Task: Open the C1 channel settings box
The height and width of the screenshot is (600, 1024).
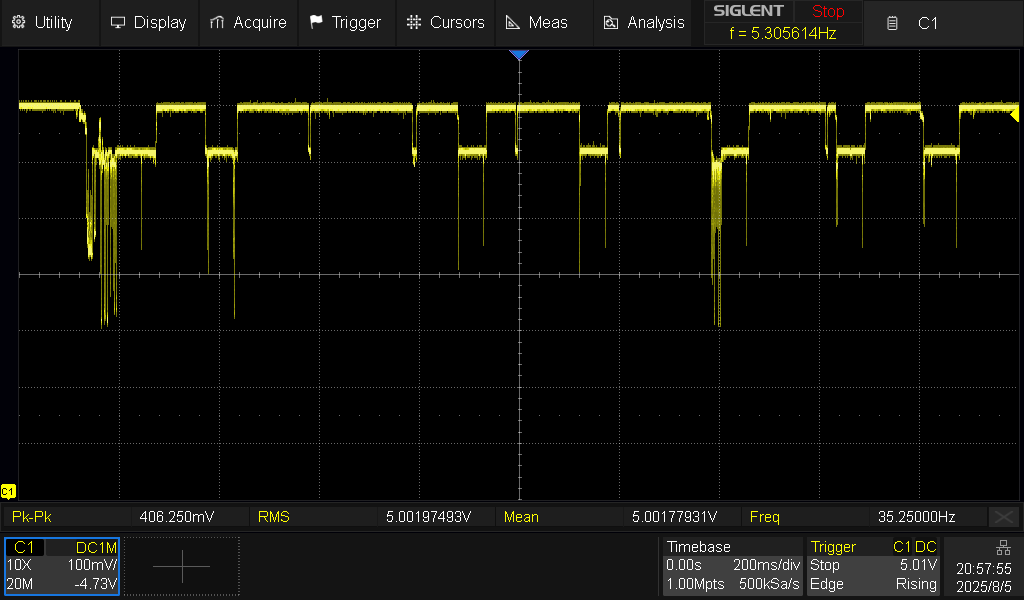Action: 62,566
